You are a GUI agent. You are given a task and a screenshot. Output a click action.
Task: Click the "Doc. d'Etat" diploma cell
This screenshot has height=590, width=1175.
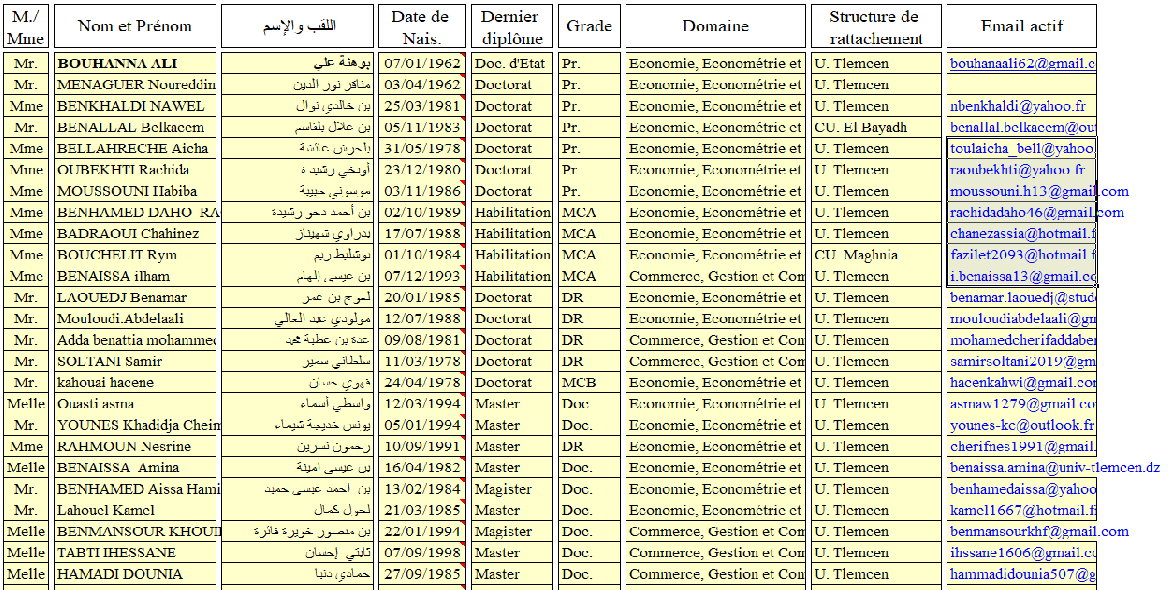(x=511, y=64)
